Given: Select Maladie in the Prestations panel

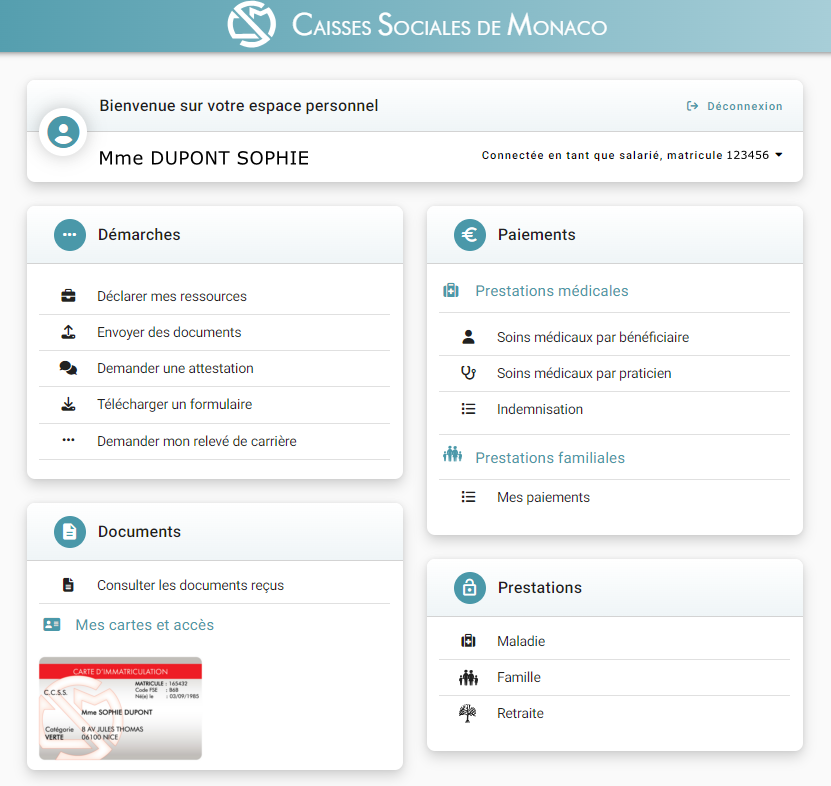Looking at the screenshot, I should 520,641.
